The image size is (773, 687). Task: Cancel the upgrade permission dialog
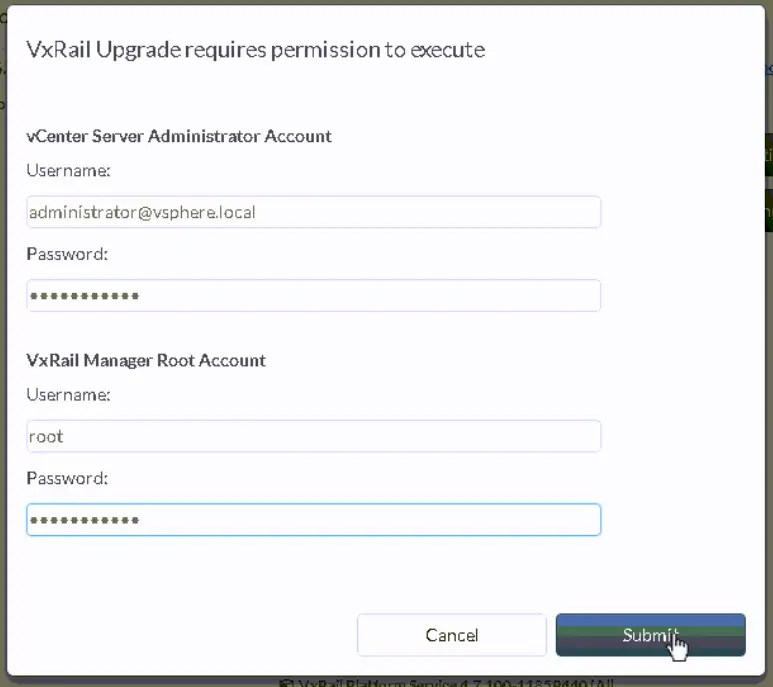452,635
